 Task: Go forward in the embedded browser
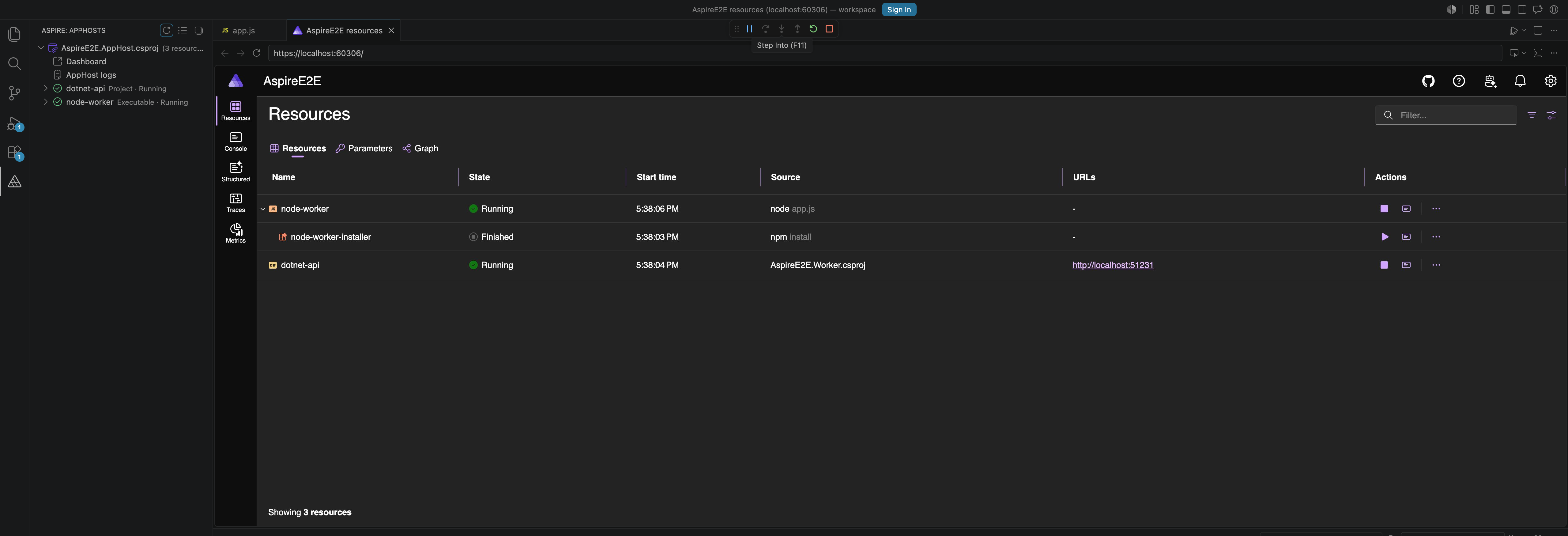[240, 53]
